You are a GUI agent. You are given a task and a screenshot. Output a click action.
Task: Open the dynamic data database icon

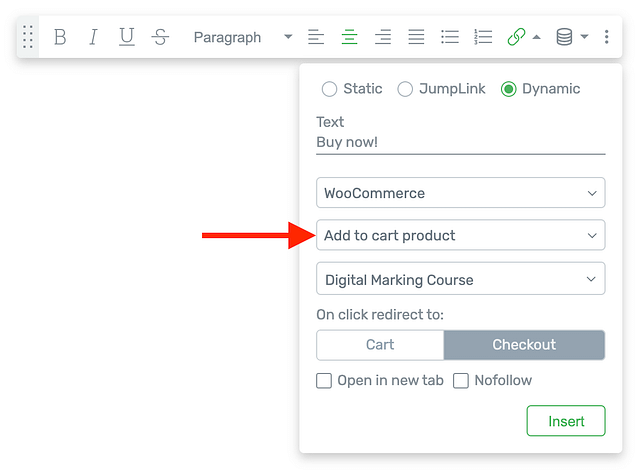tap(564, 37)
